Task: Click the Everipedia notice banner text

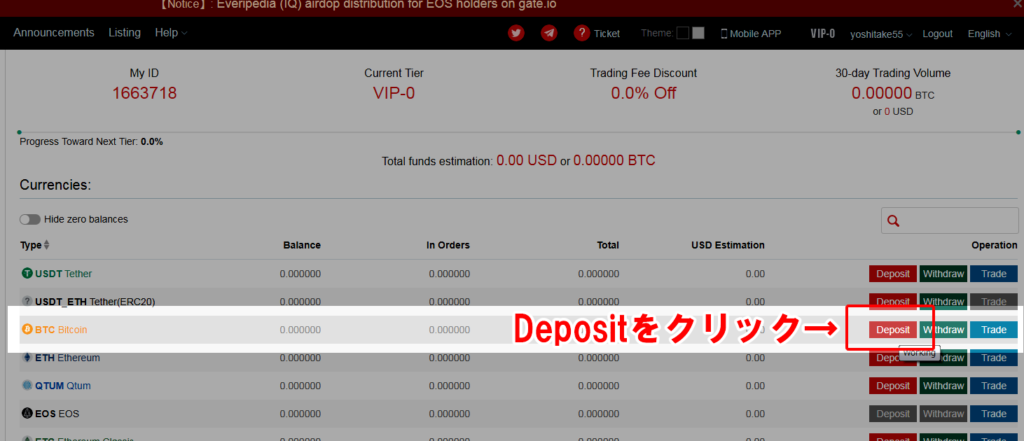Action: [357, 5]
